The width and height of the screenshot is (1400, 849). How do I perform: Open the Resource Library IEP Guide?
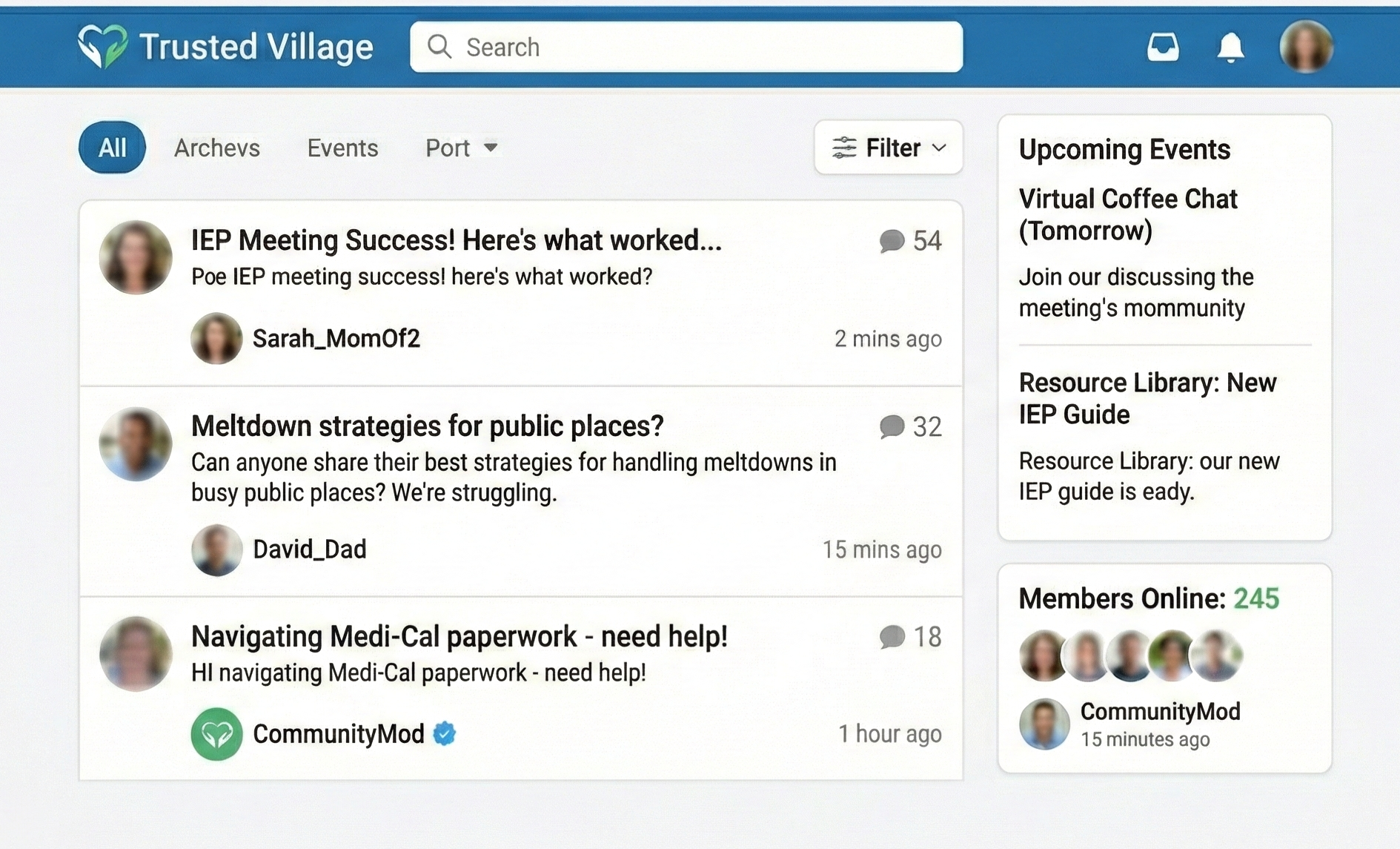coord(1148,398)
